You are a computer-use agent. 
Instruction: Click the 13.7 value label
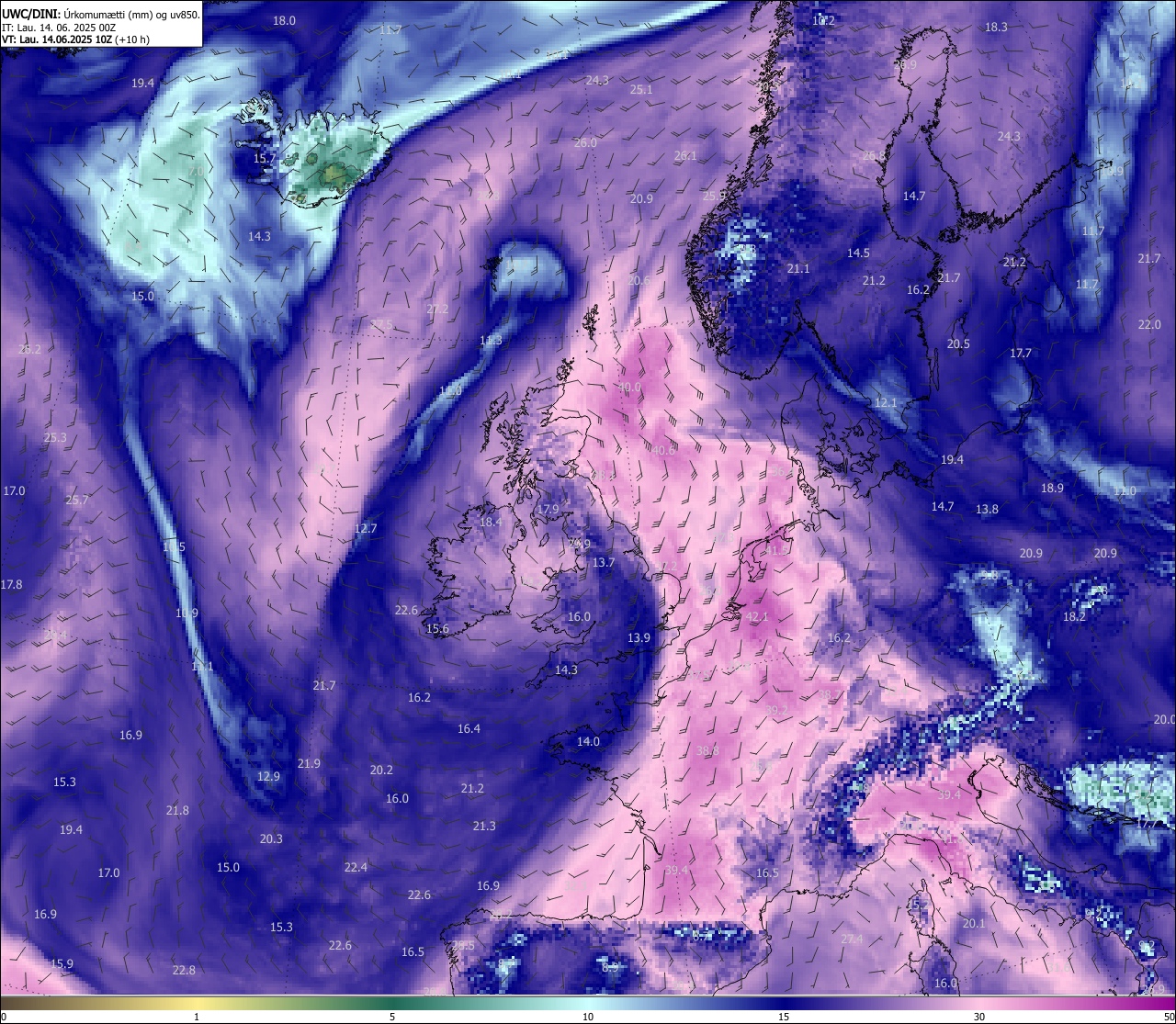click(604, 562)
